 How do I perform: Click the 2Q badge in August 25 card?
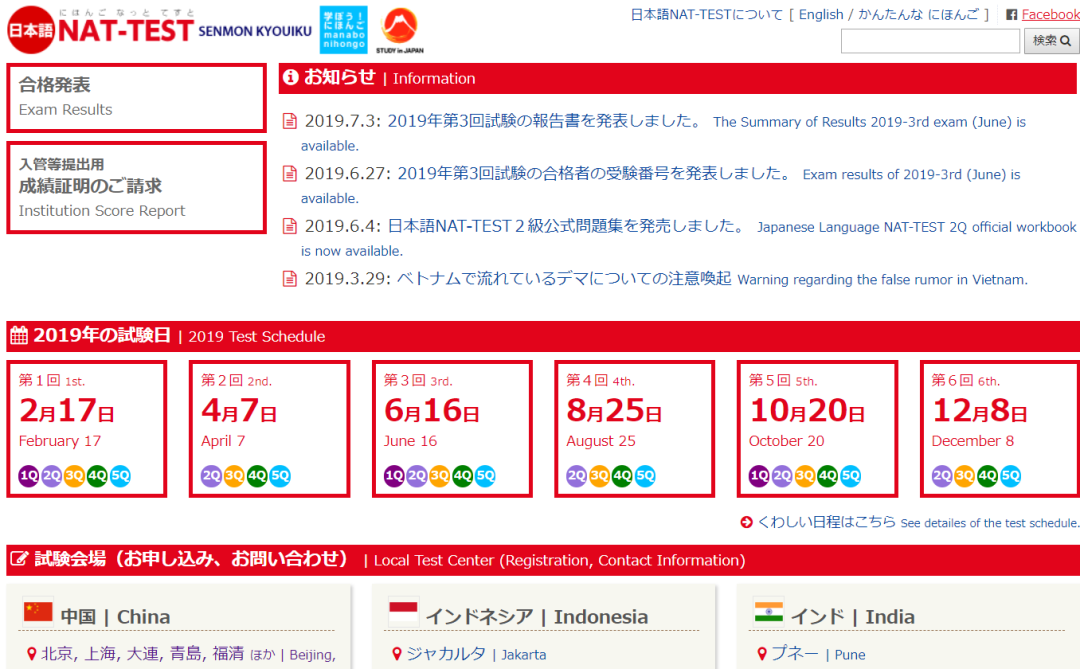(577, 475)
